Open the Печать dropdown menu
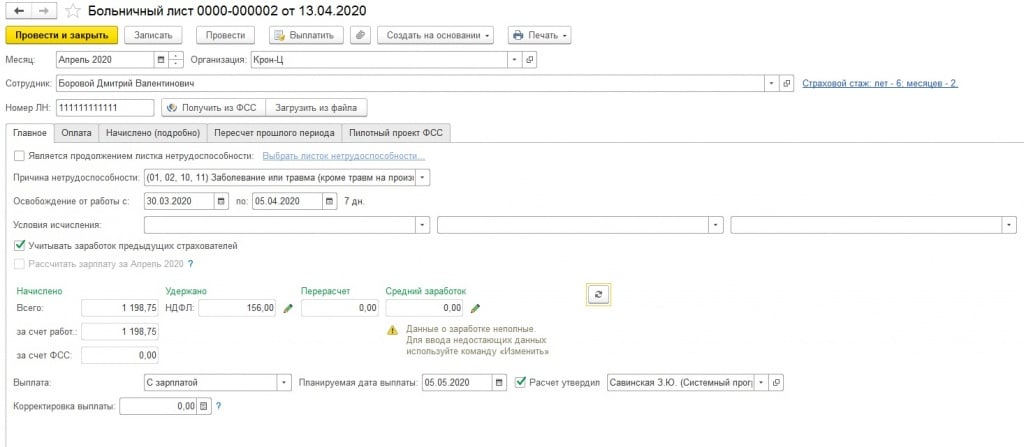Viewport: 1024px width, 447px height. point(539,35)
